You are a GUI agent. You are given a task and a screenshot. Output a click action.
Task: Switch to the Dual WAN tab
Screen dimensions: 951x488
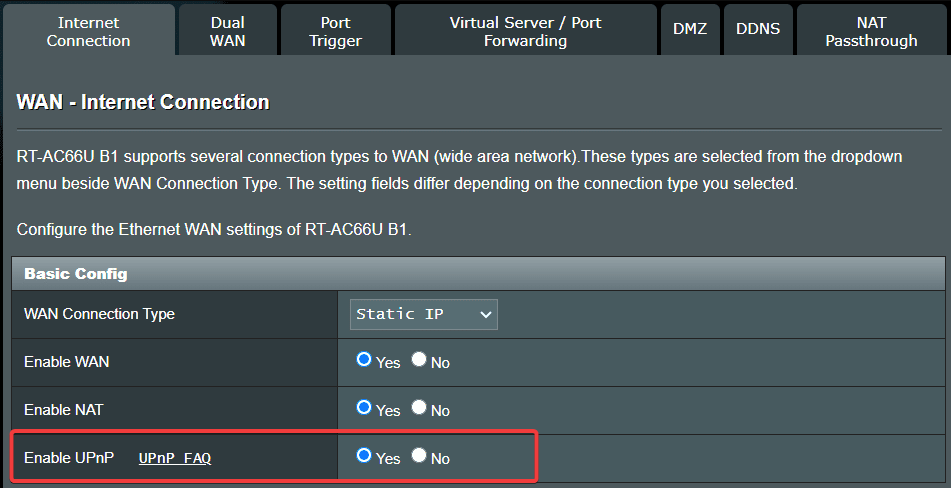tap(228, 31)
